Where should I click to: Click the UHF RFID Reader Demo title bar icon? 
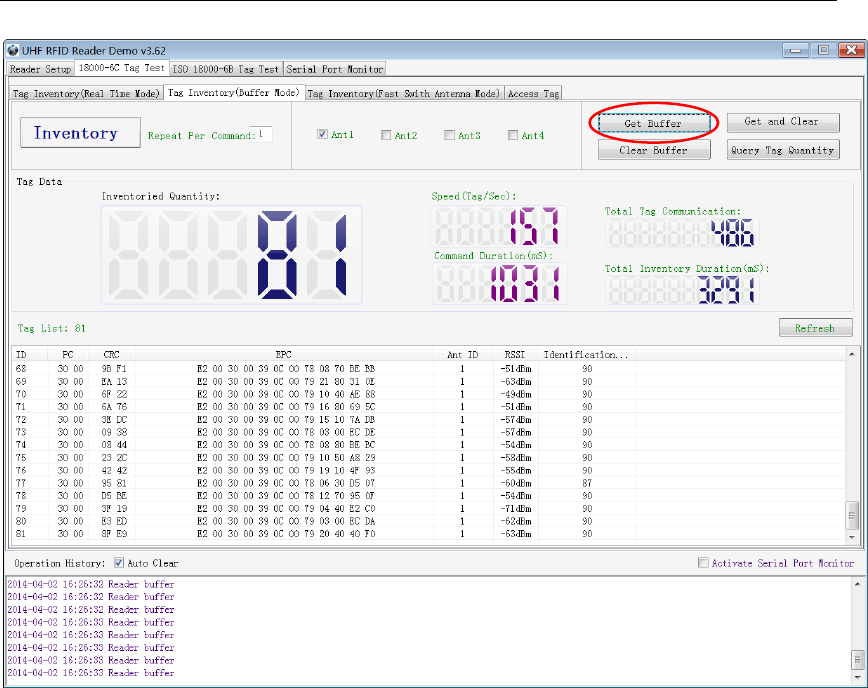pos(15,50)
